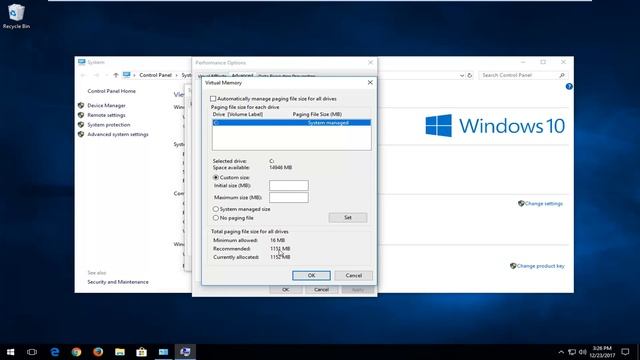
Task: Select No paging file radio button
Action: click(216, 218)
